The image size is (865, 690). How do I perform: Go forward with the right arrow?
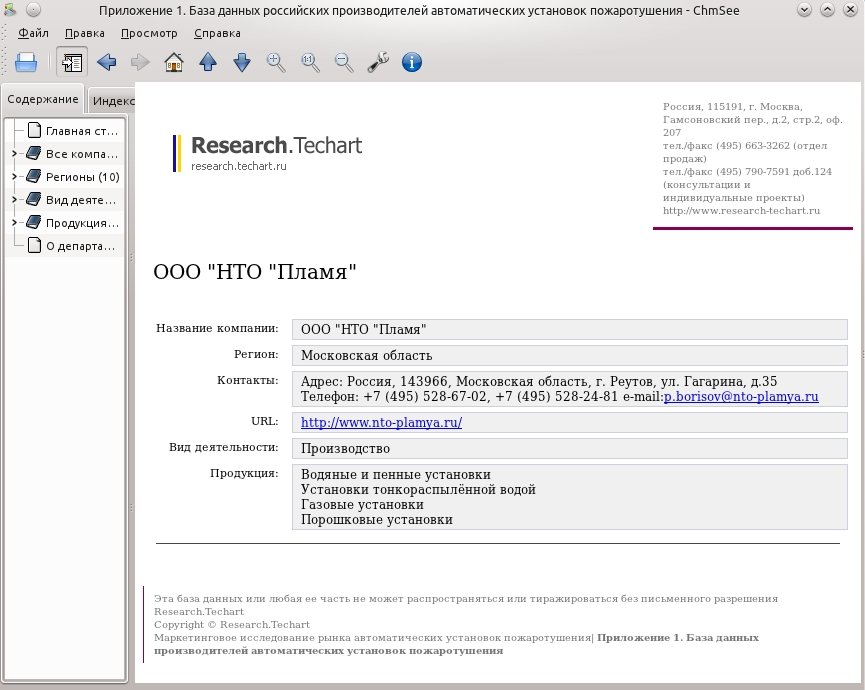(140, 62)
